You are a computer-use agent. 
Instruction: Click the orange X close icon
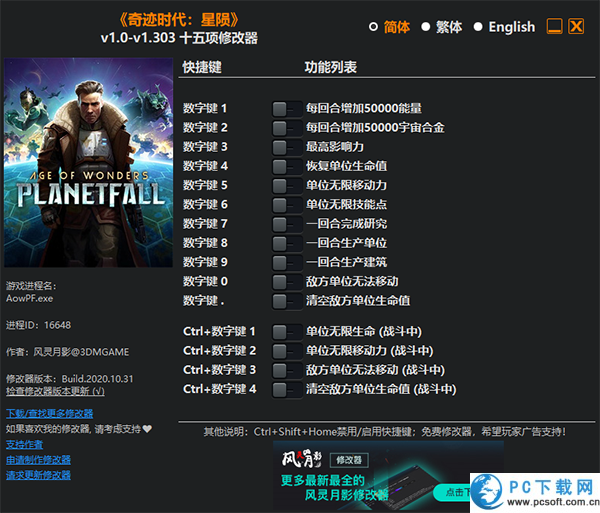coord(576,26)
